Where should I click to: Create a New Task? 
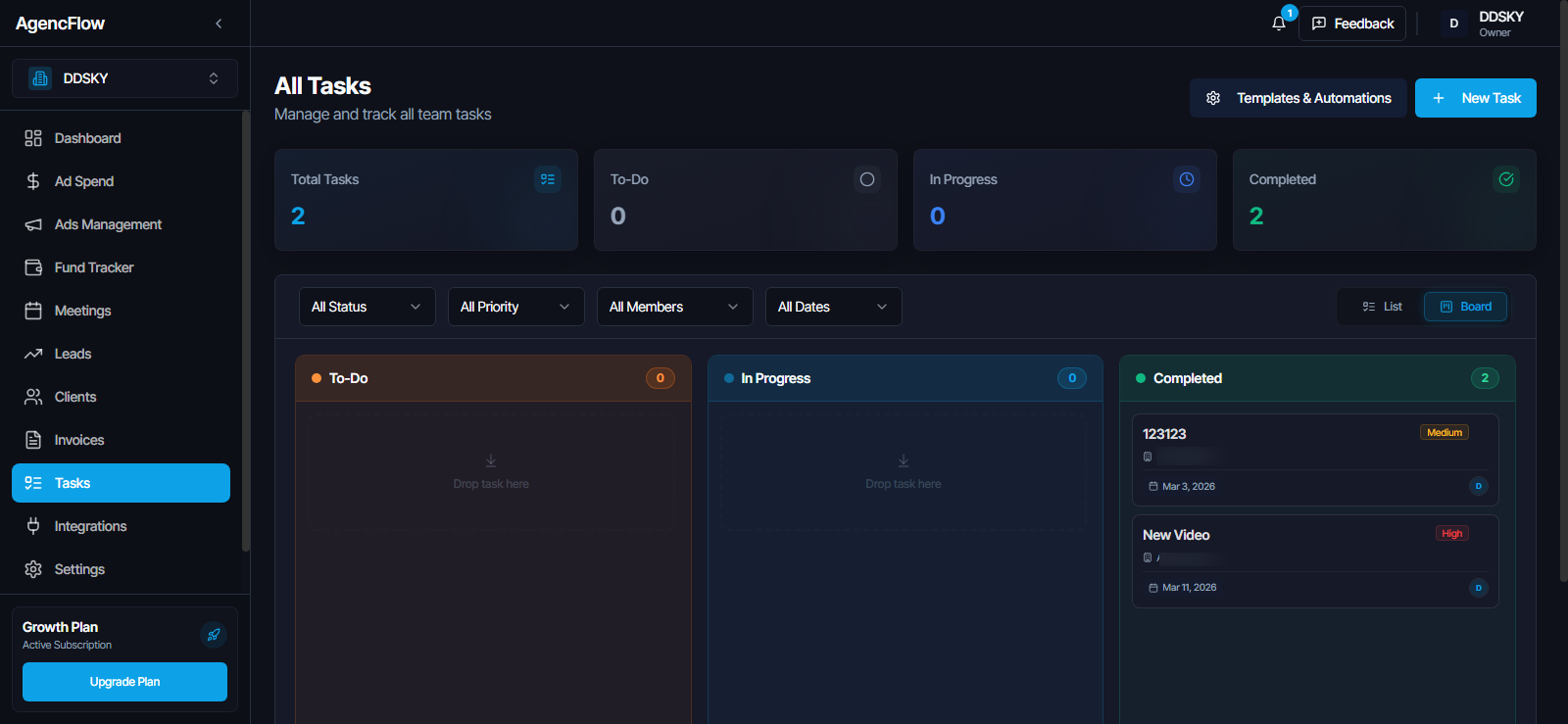point(1476,98)
